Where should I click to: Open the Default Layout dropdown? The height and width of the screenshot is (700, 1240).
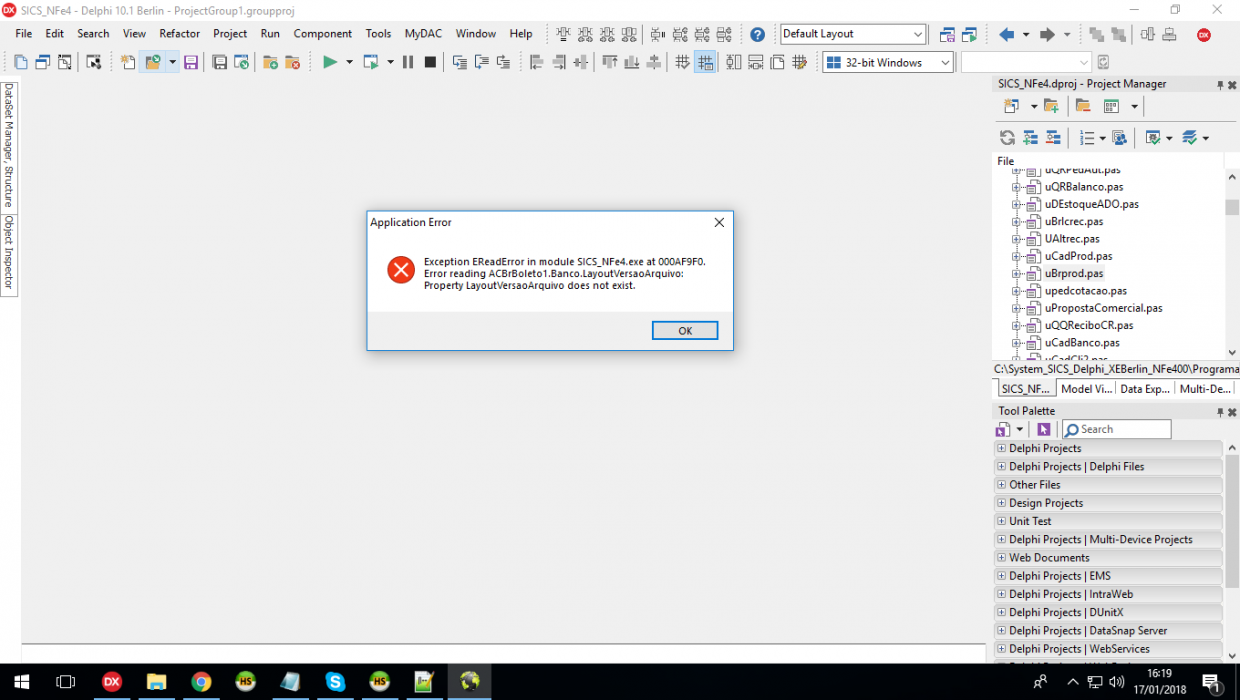tap(853, 34)
